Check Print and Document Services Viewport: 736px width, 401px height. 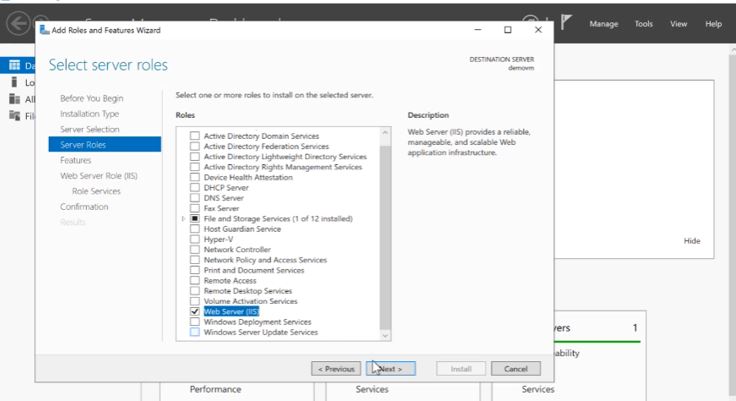(195, 270)
